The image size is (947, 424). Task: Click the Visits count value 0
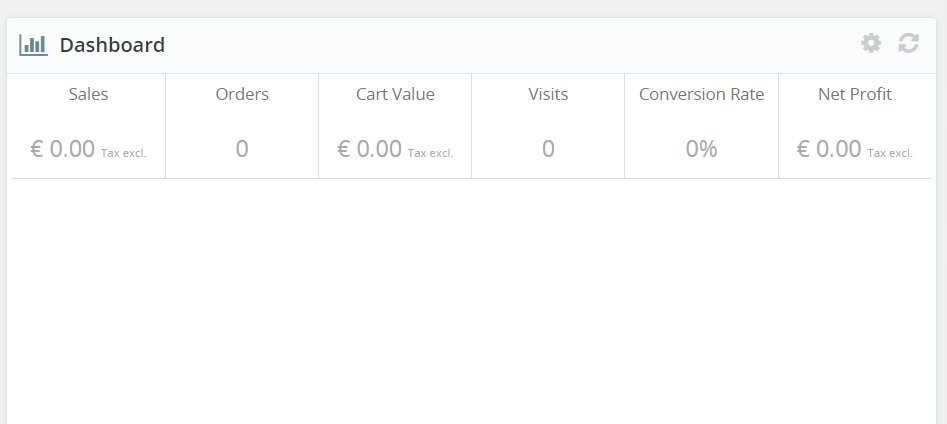coord(548,149)
